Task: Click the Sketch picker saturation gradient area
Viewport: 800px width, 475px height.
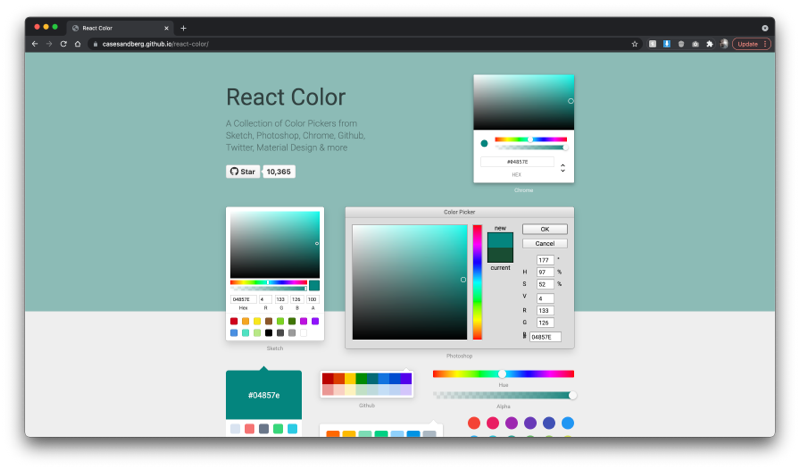Action: (275, 245)
